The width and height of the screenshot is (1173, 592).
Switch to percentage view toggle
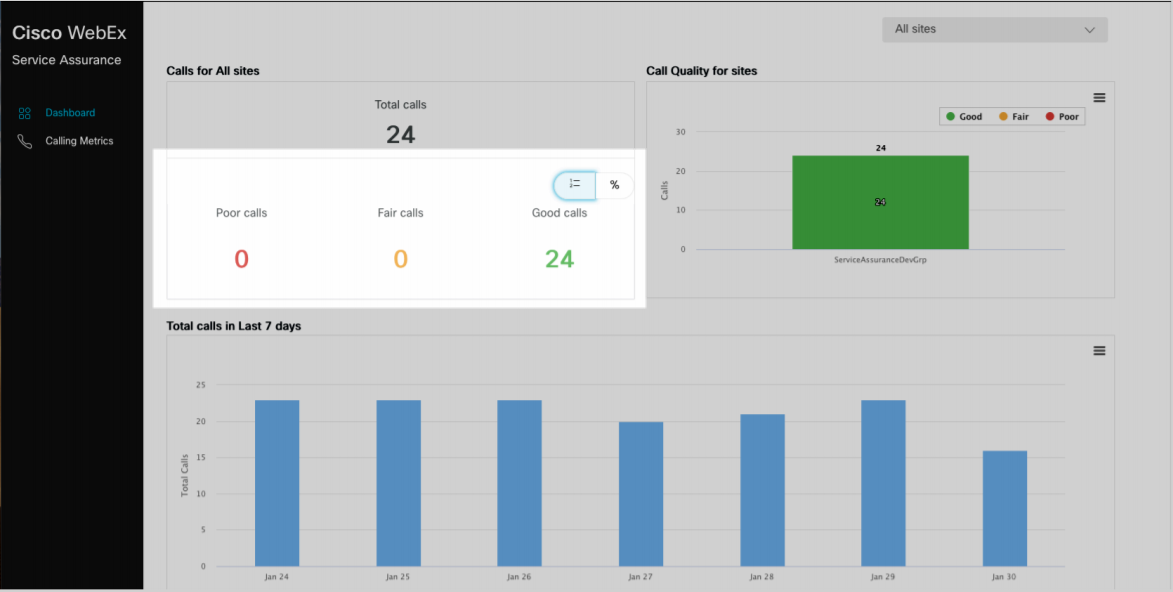(x=614, y=186)
